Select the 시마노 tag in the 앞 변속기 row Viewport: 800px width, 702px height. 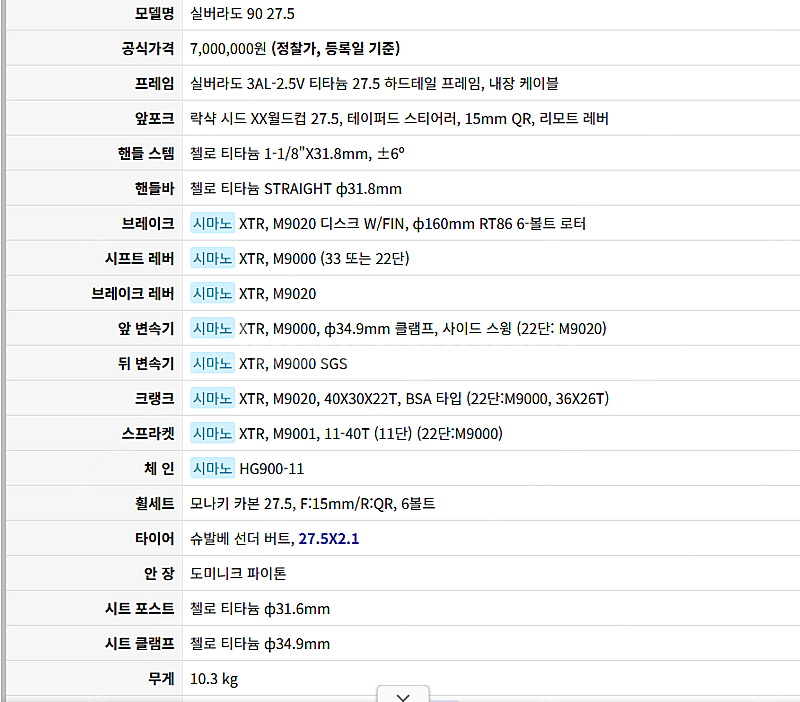(212, 329)
